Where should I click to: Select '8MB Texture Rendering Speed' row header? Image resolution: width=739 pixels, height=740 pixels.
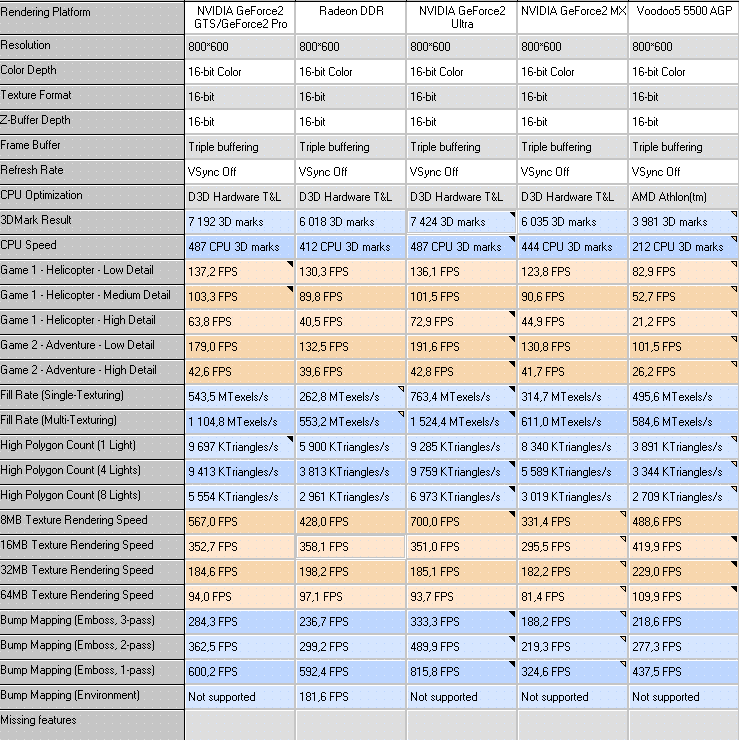[92, 522]
